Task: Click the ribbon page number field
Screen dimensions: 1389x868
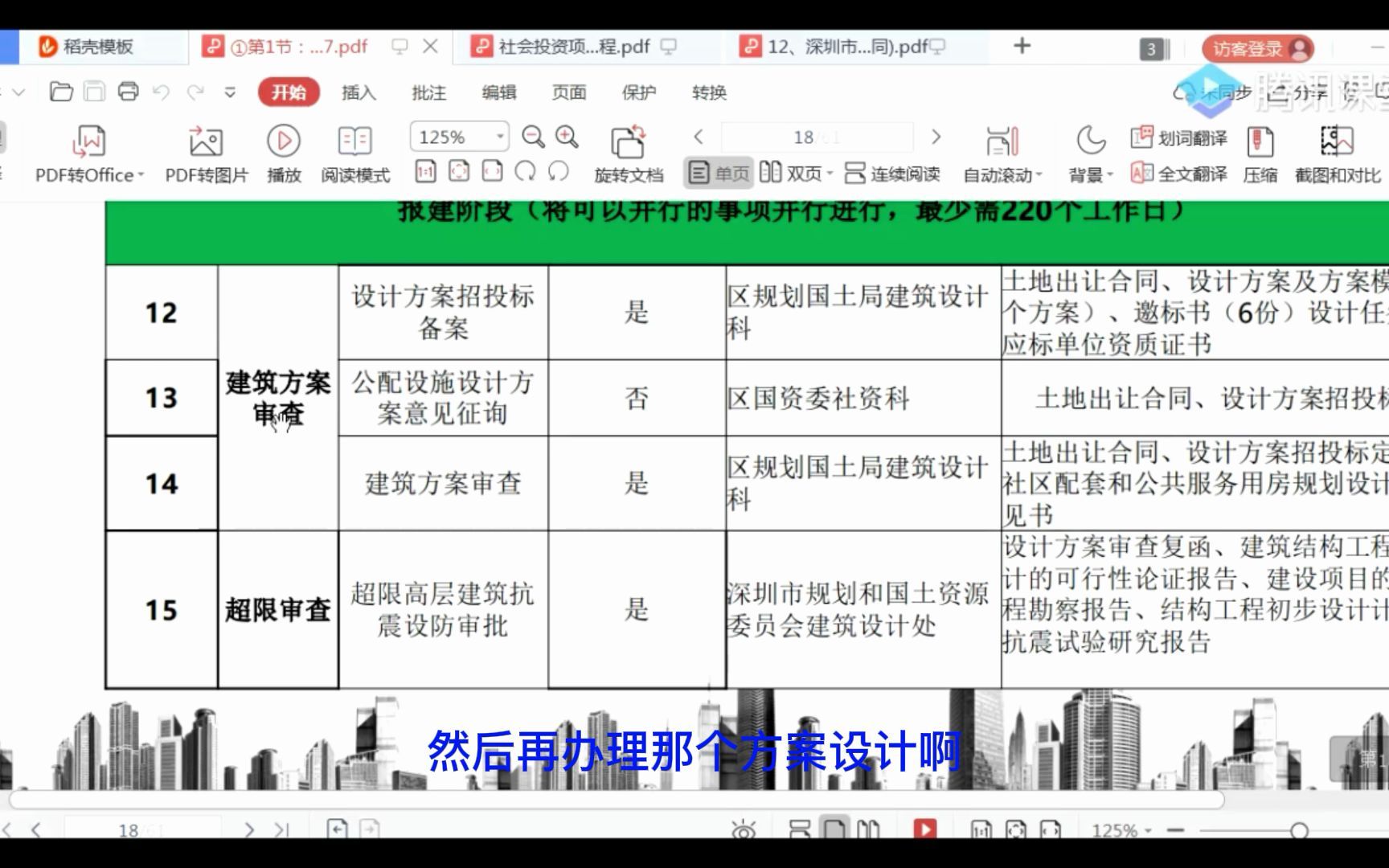Action: point(817,137)
